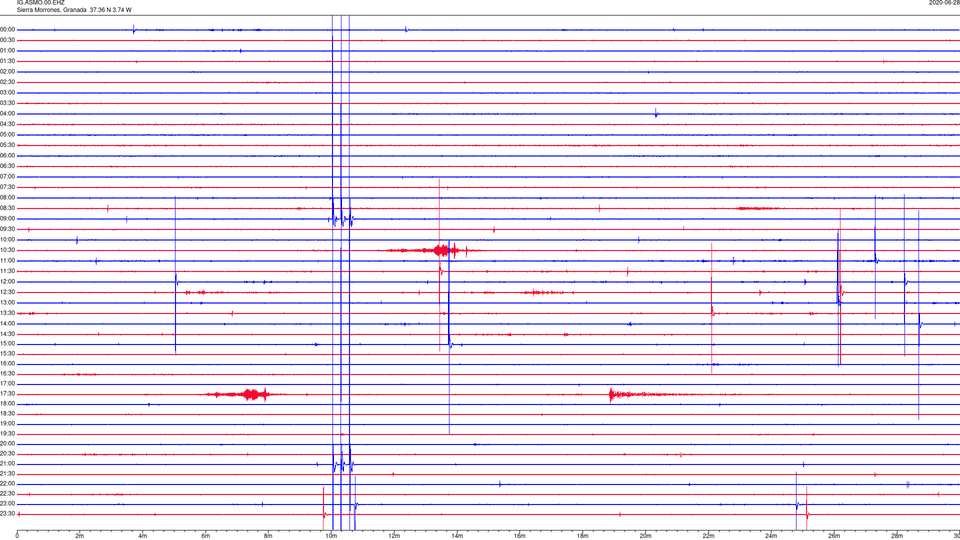Click the 26m axis tick label
Image resolution: width=960 pixels, height=540 pixels.
pyautogui.click(x=834, y=536)
